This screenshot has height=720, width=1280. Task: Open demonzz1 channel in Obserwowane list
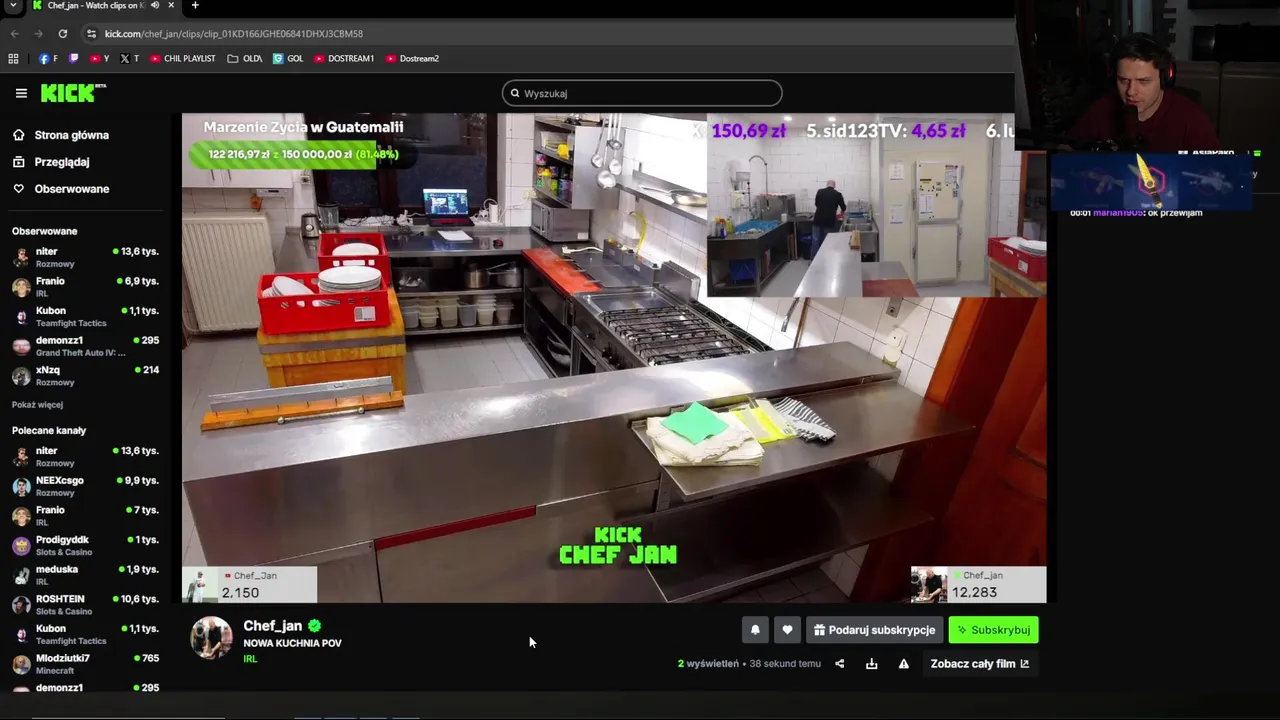85,346
